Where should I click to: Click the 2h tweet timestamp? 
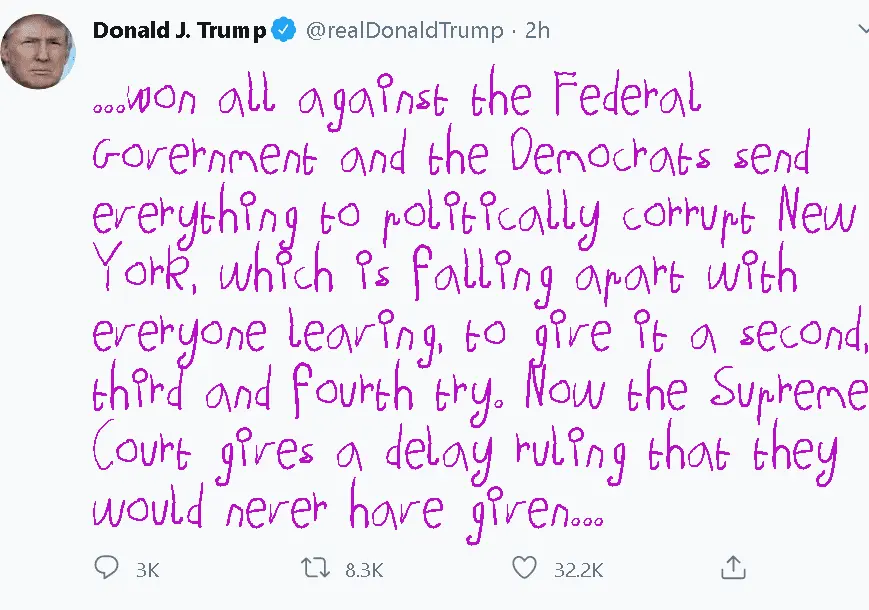click(x=537, y=31)
